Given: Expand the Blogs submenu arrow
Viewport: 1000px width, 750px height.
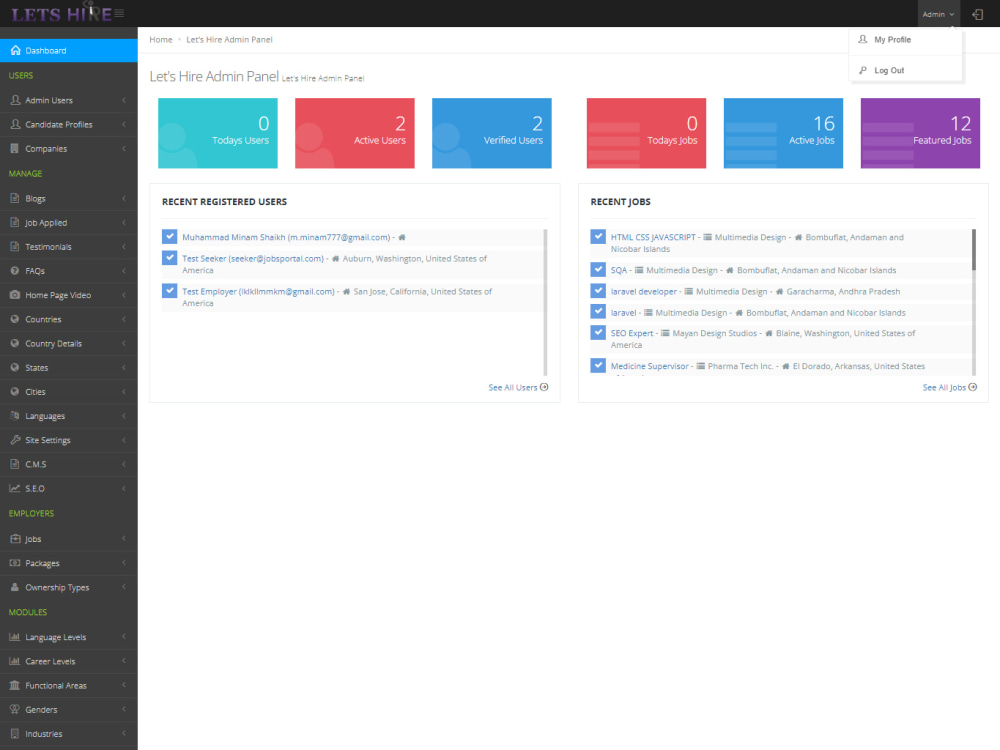Looking at the screenshot, I should click(124, 198).
